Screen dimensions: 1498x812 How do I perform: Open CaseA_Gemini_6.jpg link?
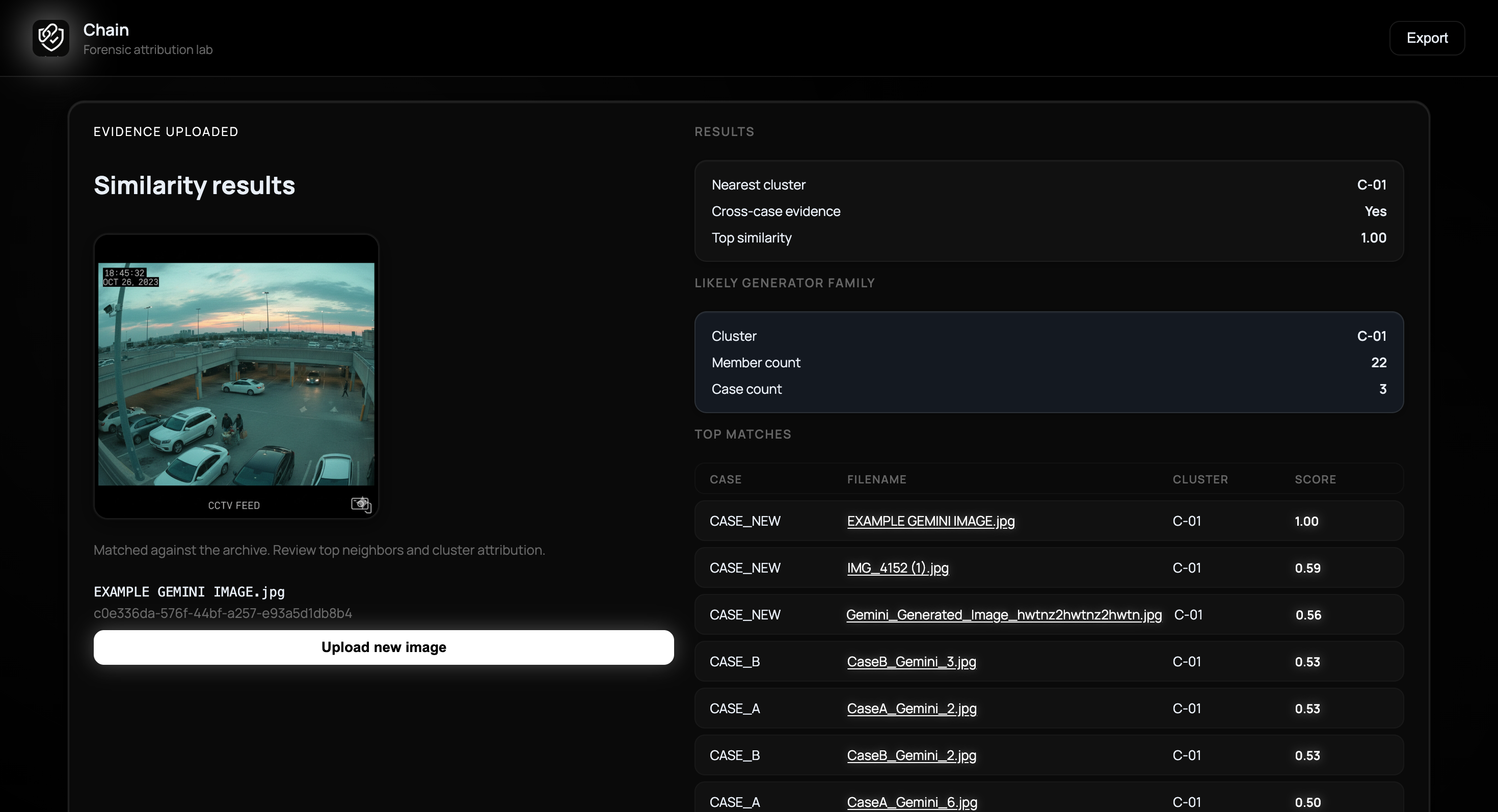(912, 802)
